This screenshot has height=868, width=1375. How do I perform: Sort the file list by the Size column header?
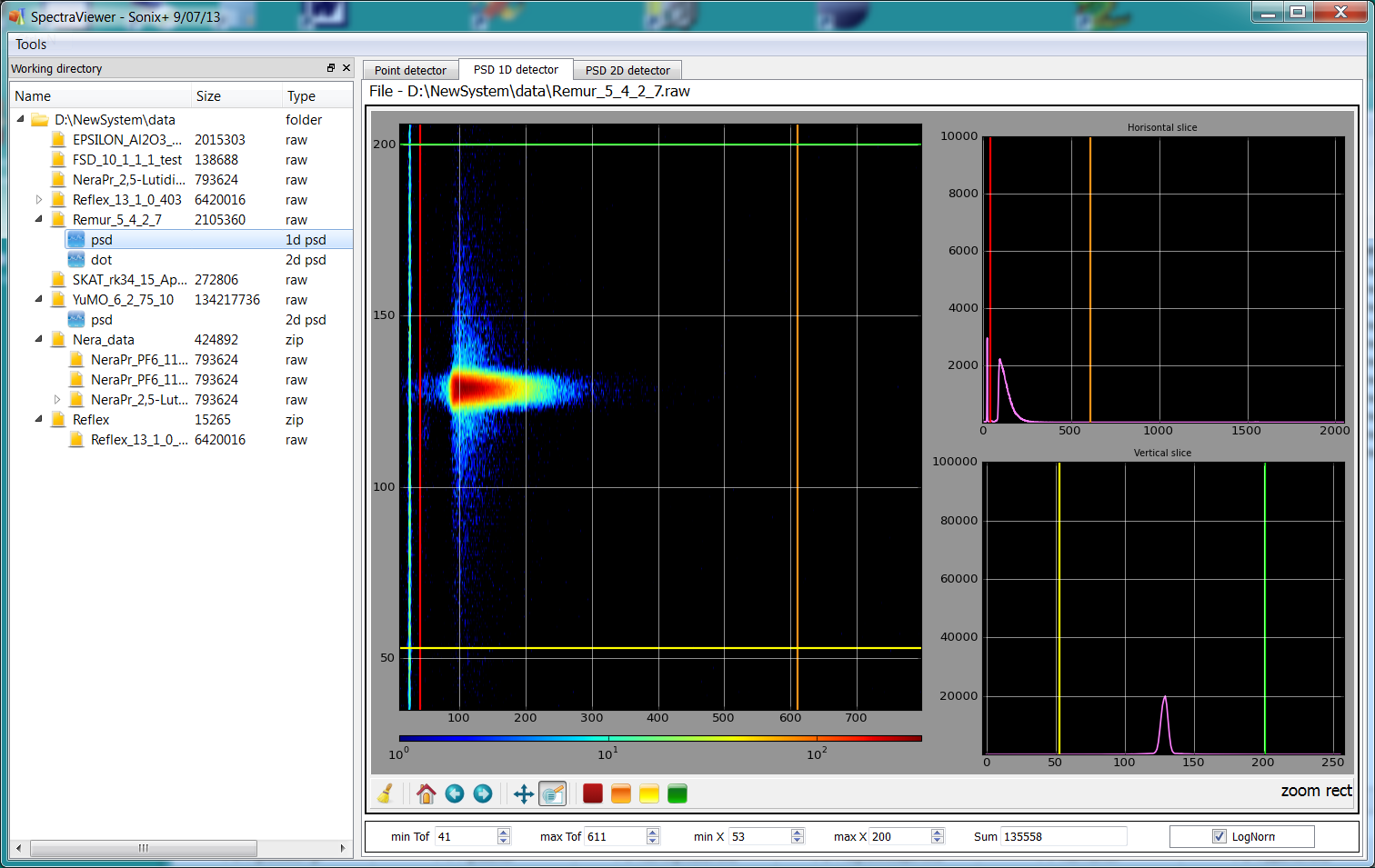[209, 96]
